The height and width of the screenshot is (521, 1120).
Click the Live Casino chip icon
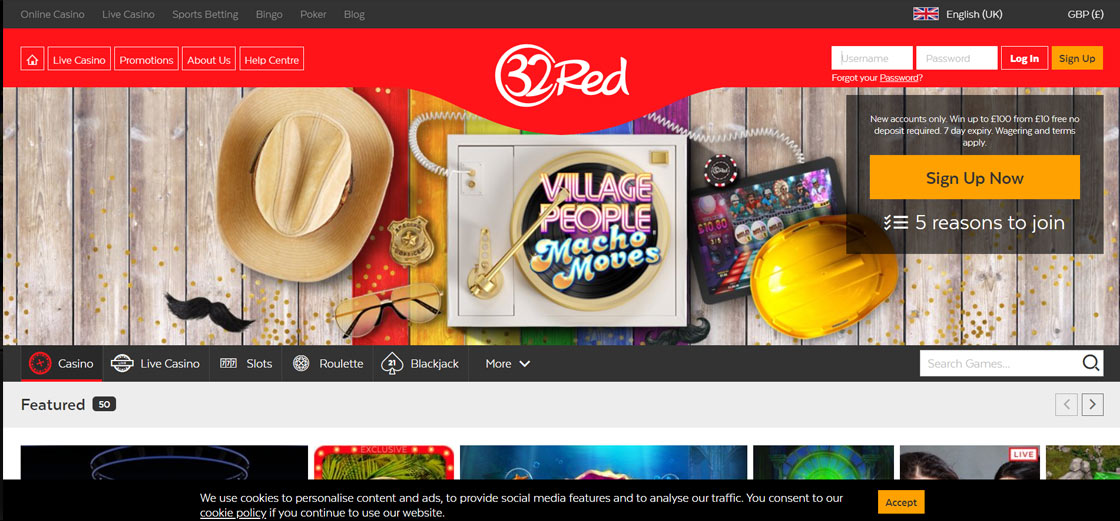123,364
